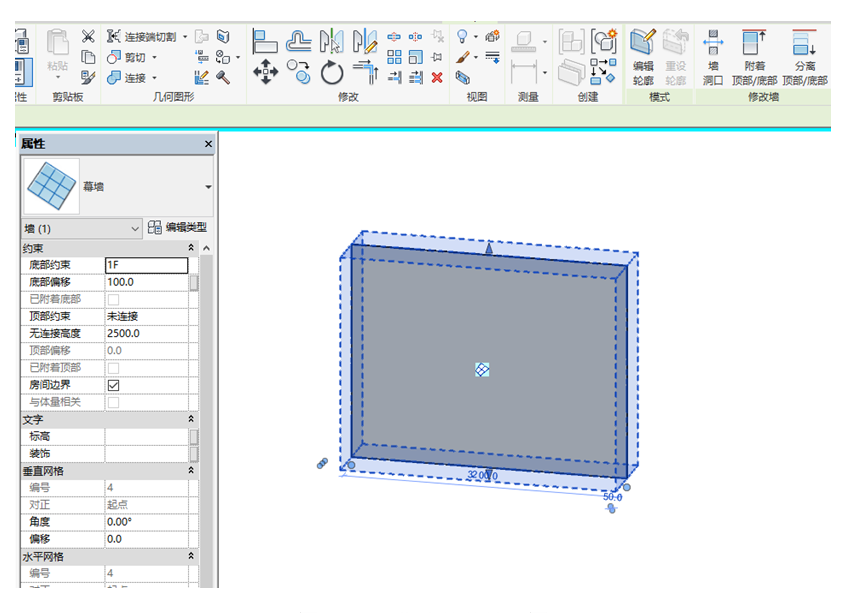Select the Offset tool icon

click(x=299, y=40)
